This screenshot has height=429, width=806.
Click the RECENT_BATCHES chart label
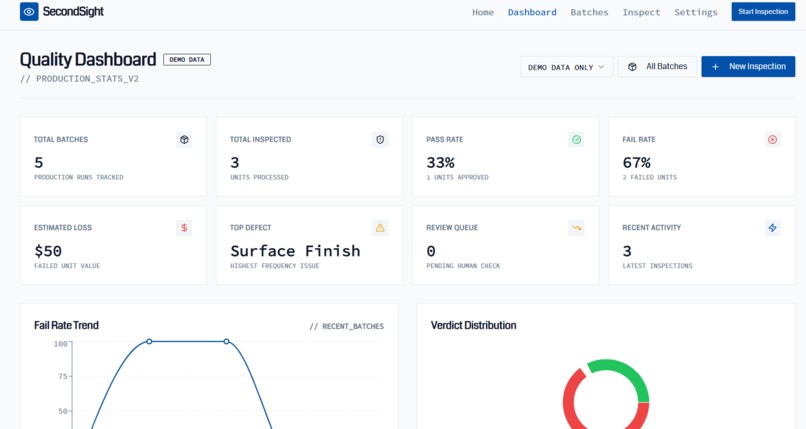pos(346,326)
